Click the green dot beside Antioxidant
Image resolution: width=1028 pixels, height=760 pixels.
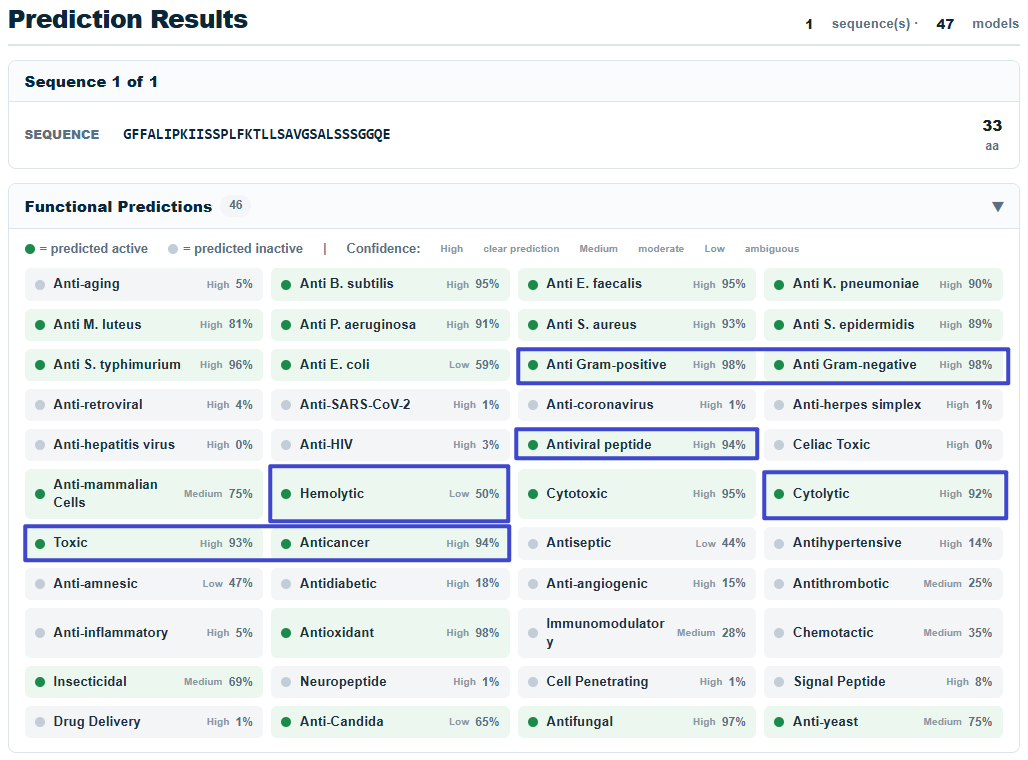click(286, 633)
